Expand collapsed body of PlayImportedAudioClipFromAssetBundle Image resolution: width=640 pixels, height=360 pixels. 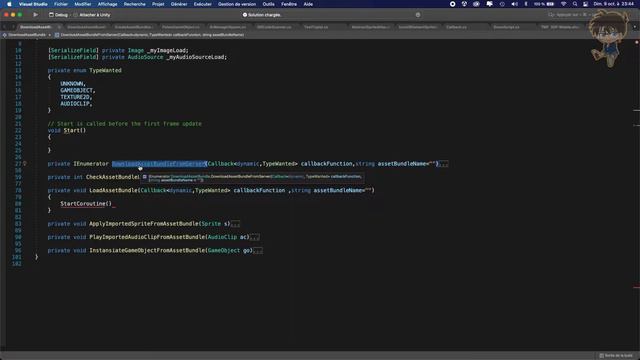pos(255,237)
